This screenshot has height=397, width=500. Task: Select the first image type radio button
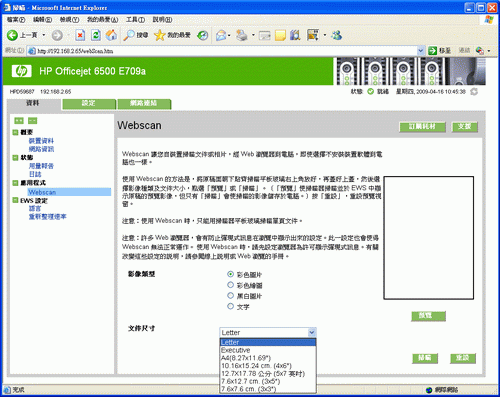[x=230, y=274]
